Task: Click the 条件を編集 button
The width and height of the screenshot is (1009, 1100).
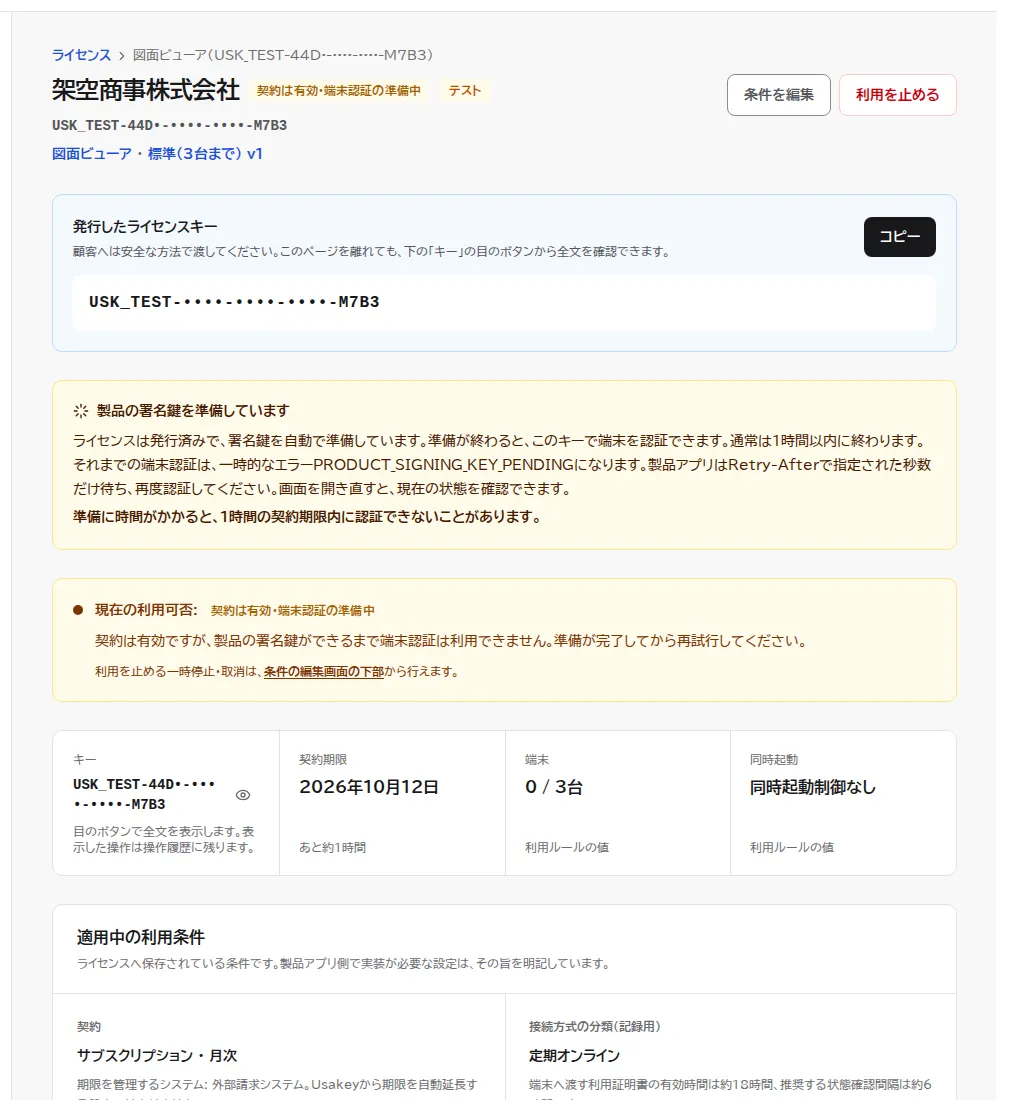Action: click(x=778, y=95)
